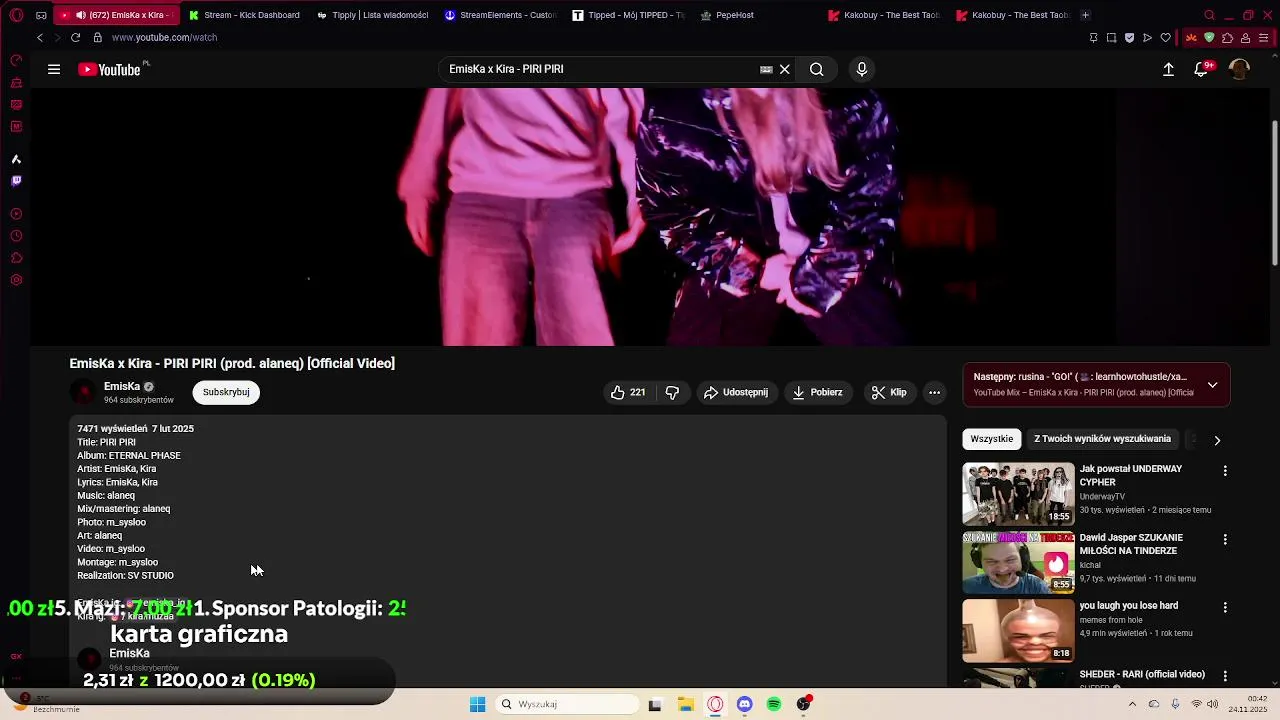Image resolution: width=1280 pixels, height=720 pixels.
Task: Open the YouTube hamburger guide menu
Action: 54,69
